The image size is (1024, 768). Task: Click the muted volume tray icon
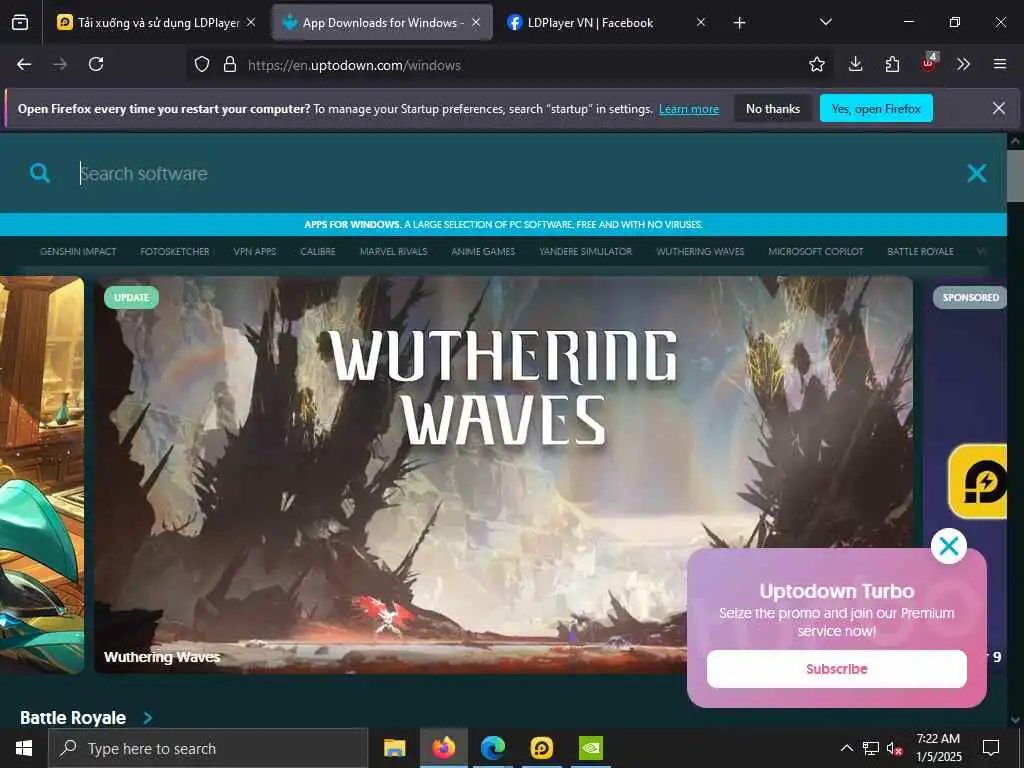click(x=894, y=748)
